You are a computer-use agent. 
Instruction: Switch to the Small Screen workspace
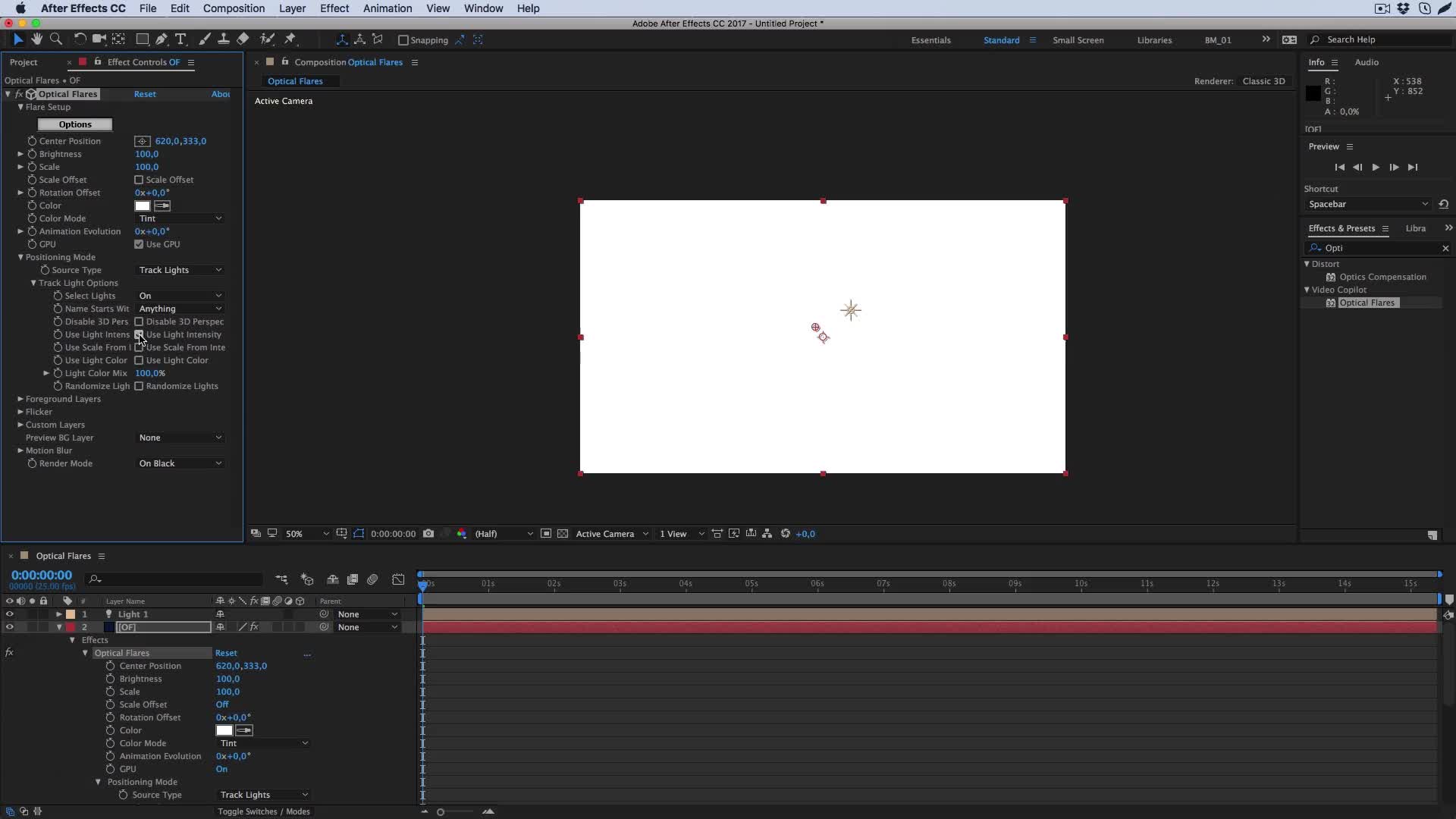pos(1078,40)
